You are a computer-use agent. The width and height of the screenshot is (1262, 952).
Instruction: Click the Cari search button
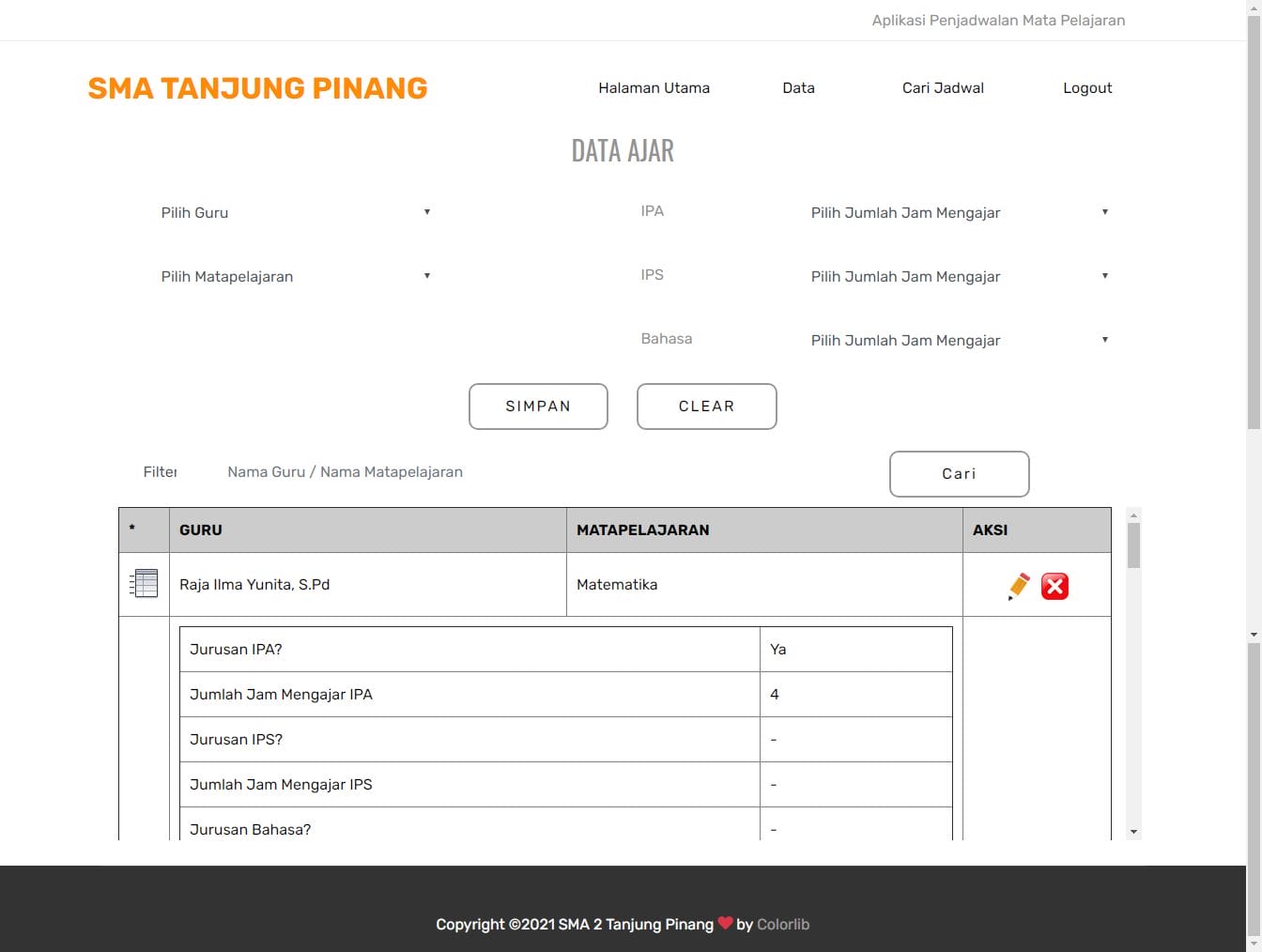[959, 474]
